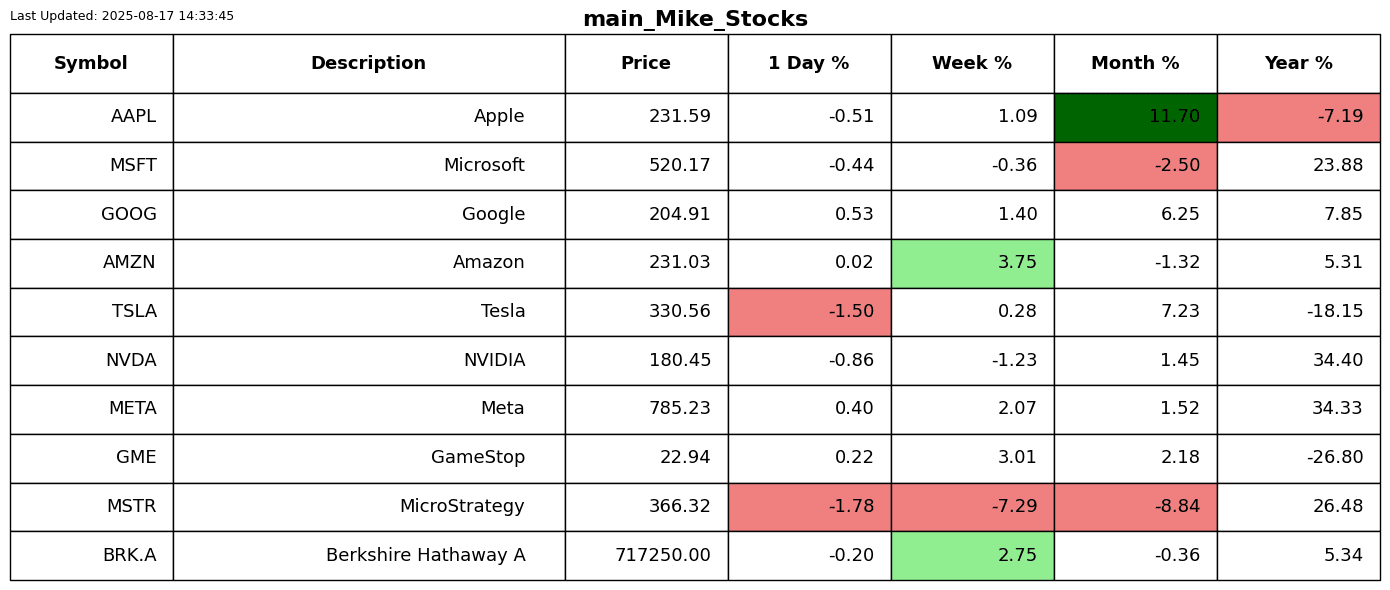Click the dark green AAPL 11.70 cell
Image resolution: width=1390 pixels, height=590 pixels.
(x=1135, y=117)
